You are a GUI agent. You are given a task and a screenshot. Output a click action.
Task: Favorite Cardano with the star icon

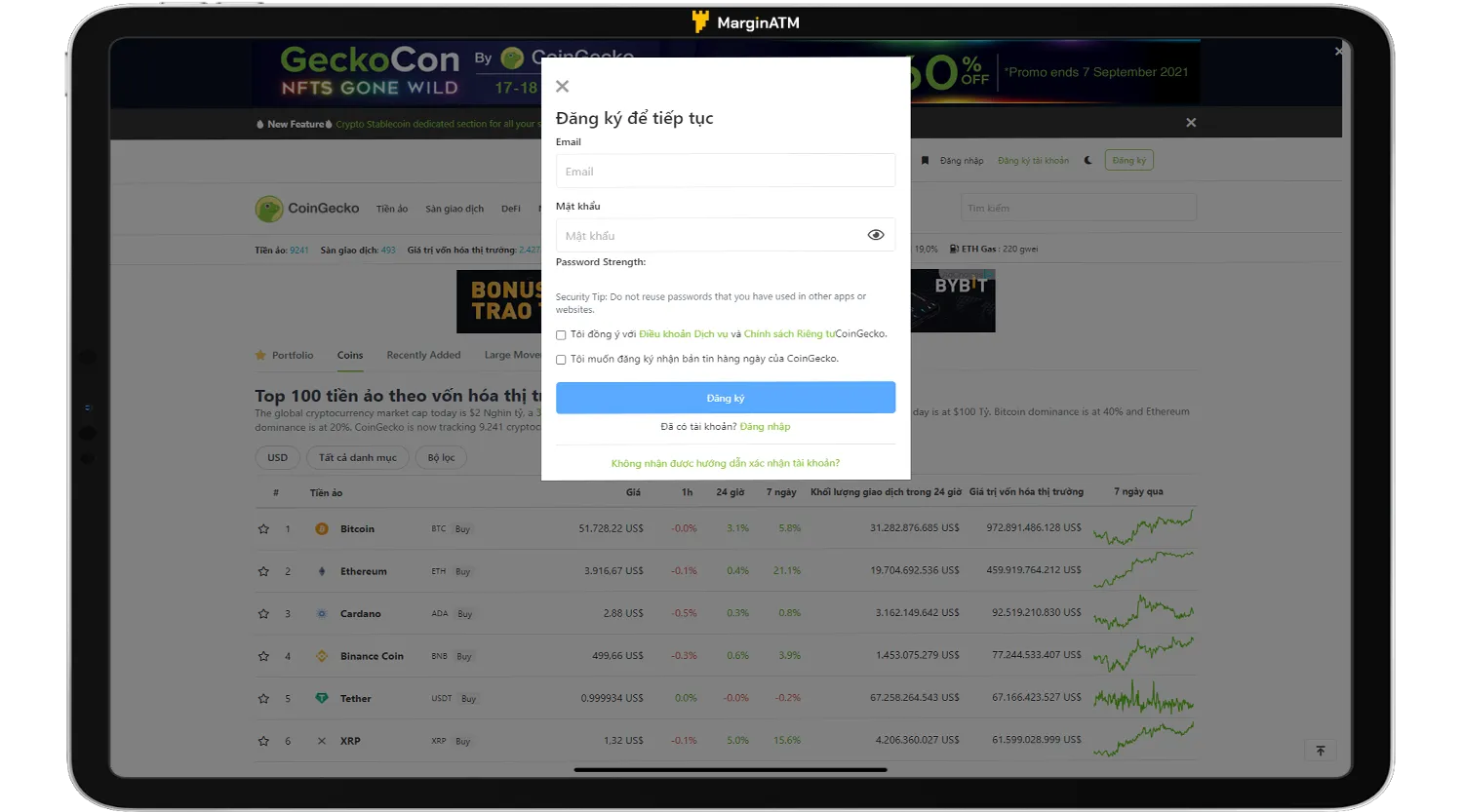pyautogui.click(x=263, y=614)
